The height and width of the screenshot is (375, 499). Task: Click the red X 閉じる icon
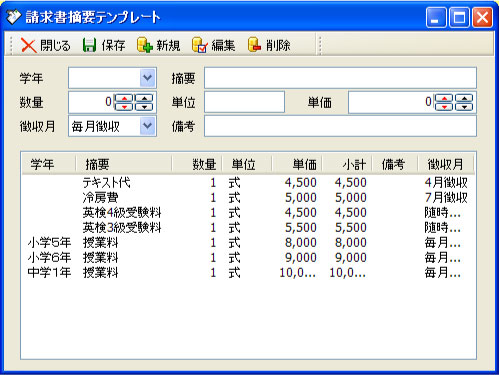(29, 45)
